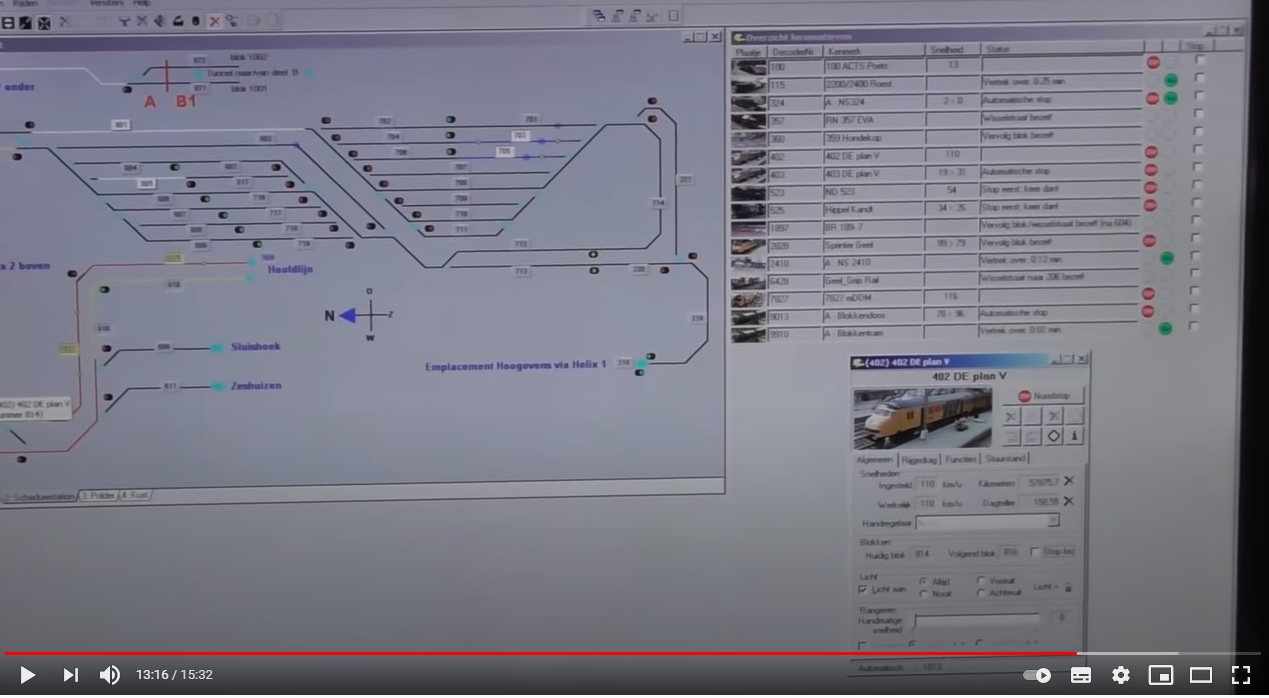Screen dimensions: 1269x698
Task: Click the Snelheid column header
Action: (952, 50)
